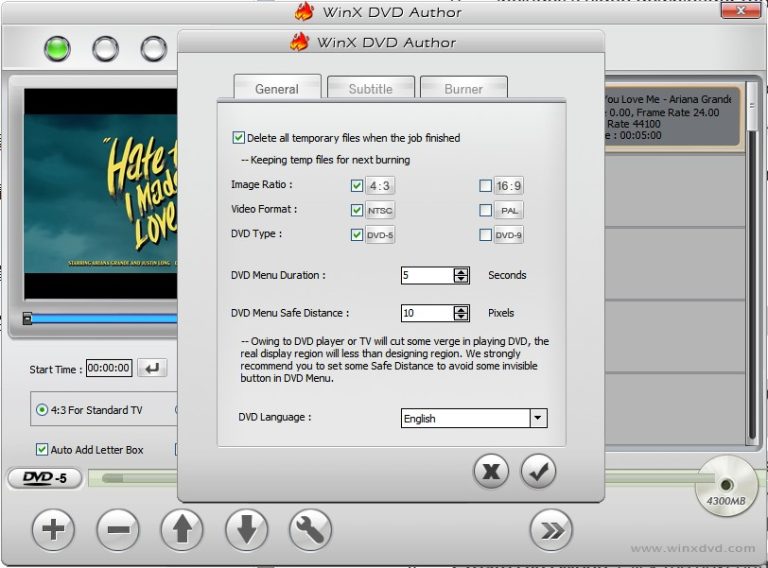This screenshot has width=768, height=568.
Task: Click the second gray step indicator
Action: tap(105, 49)
